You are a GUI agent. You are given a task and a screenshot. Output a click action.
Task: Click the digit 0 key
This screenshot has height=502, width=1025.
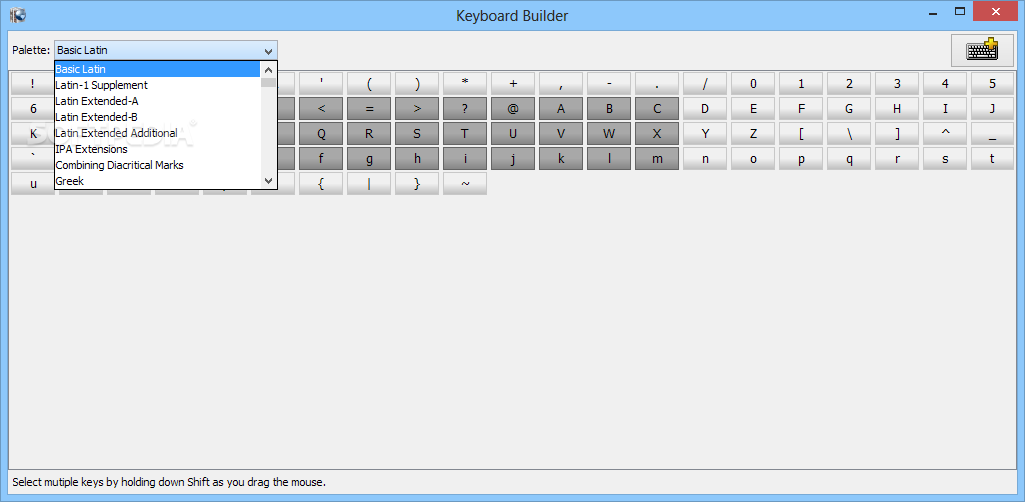pyautogui.click(x=753, y=84)
